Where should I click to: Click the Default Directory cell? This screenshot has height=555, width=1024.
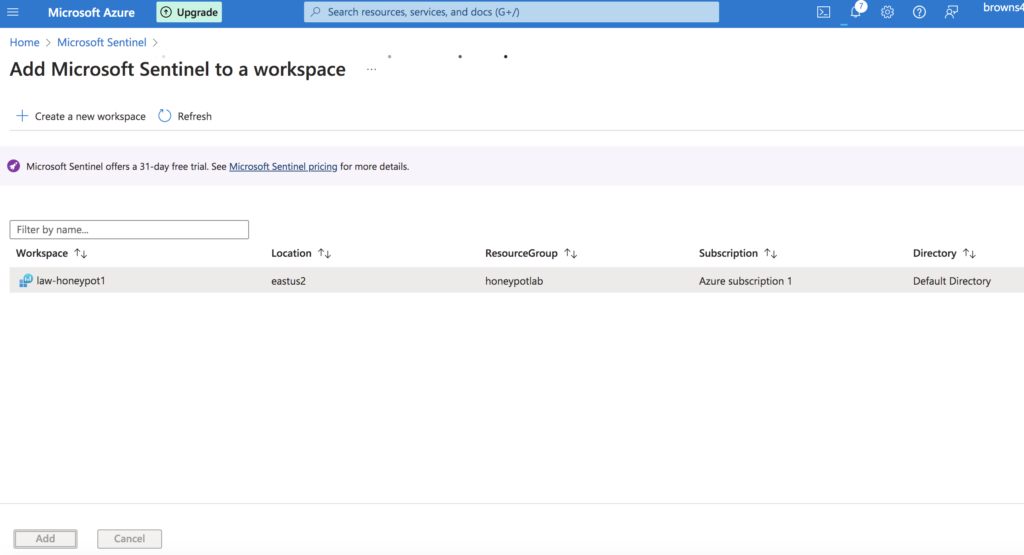click(x=952, y=281)
